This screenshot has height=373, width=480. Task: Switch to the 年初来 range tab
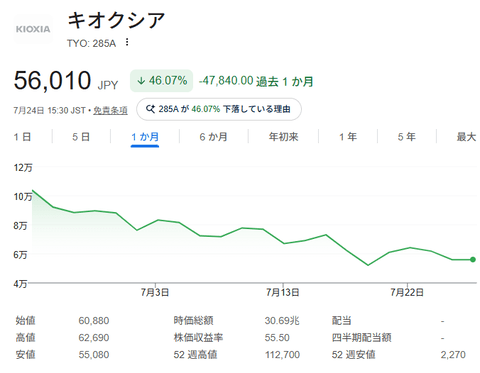tap(283, 137)
